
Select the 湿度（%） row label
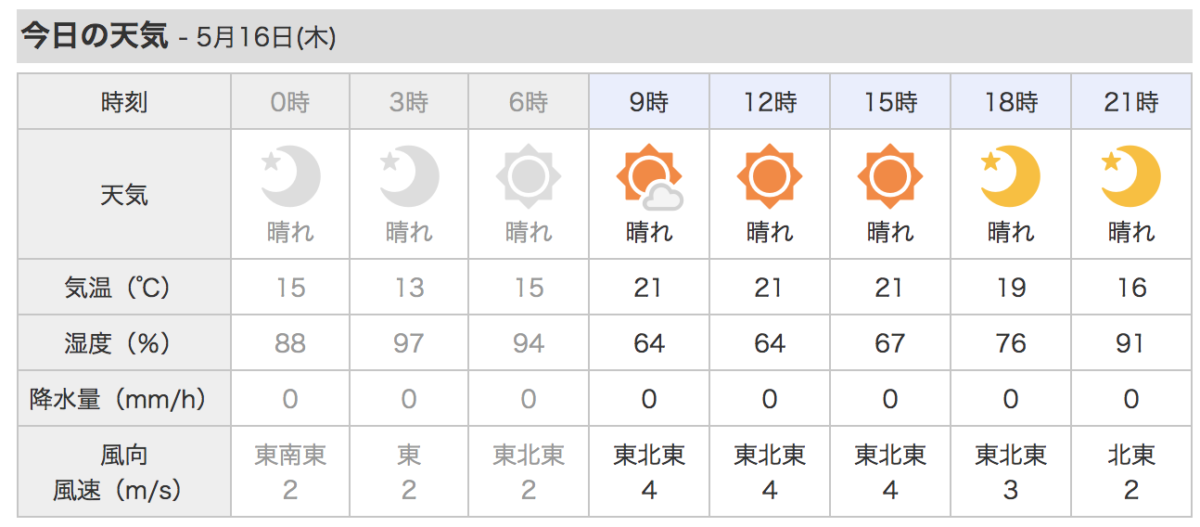point(124,343)
